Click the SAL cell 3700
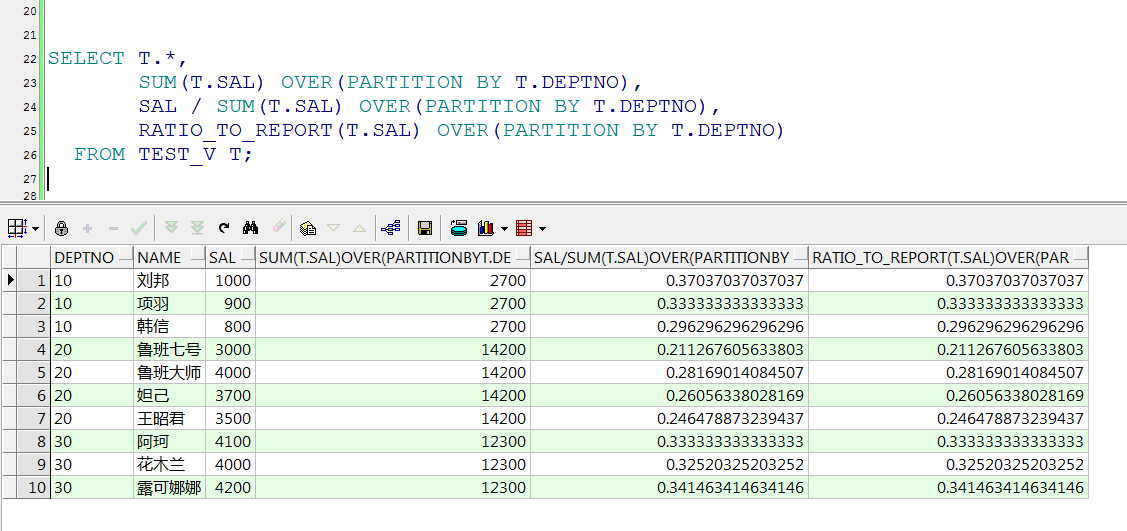 [x=231, y=395]
